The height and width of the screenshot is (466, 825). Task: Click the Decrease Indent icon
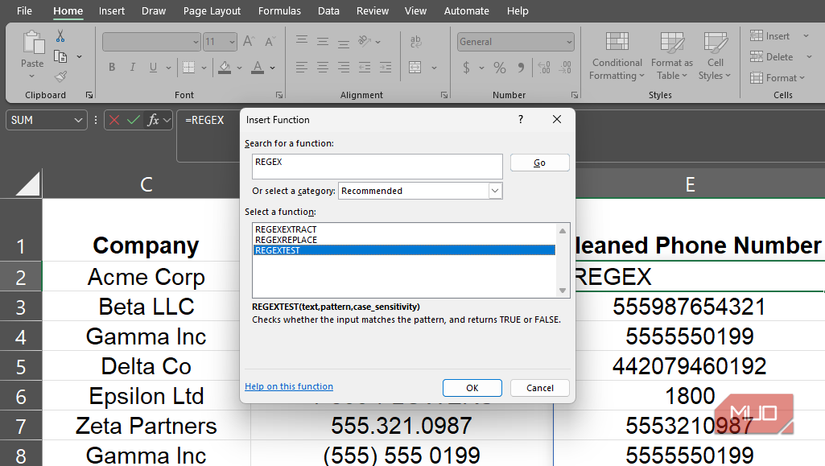[365, 67]
